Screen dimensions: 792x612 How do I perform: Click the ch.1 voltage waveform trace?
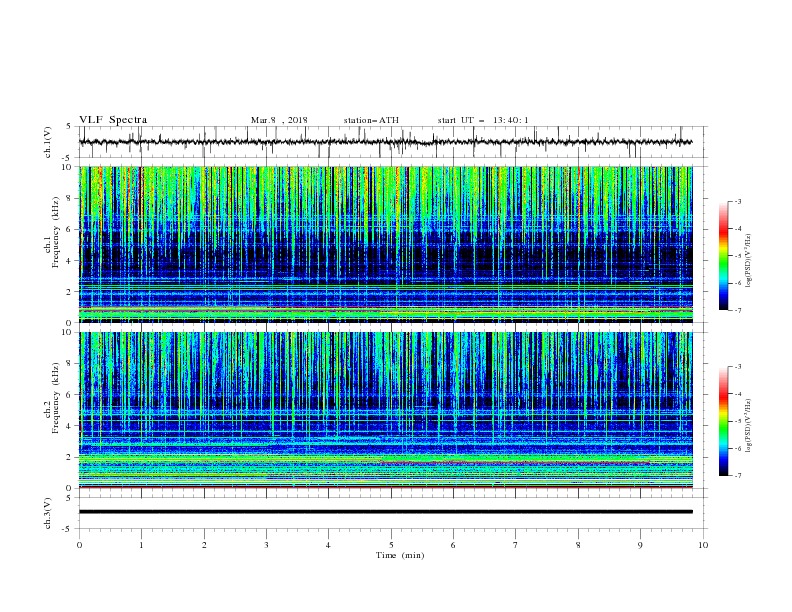[385, 142]
